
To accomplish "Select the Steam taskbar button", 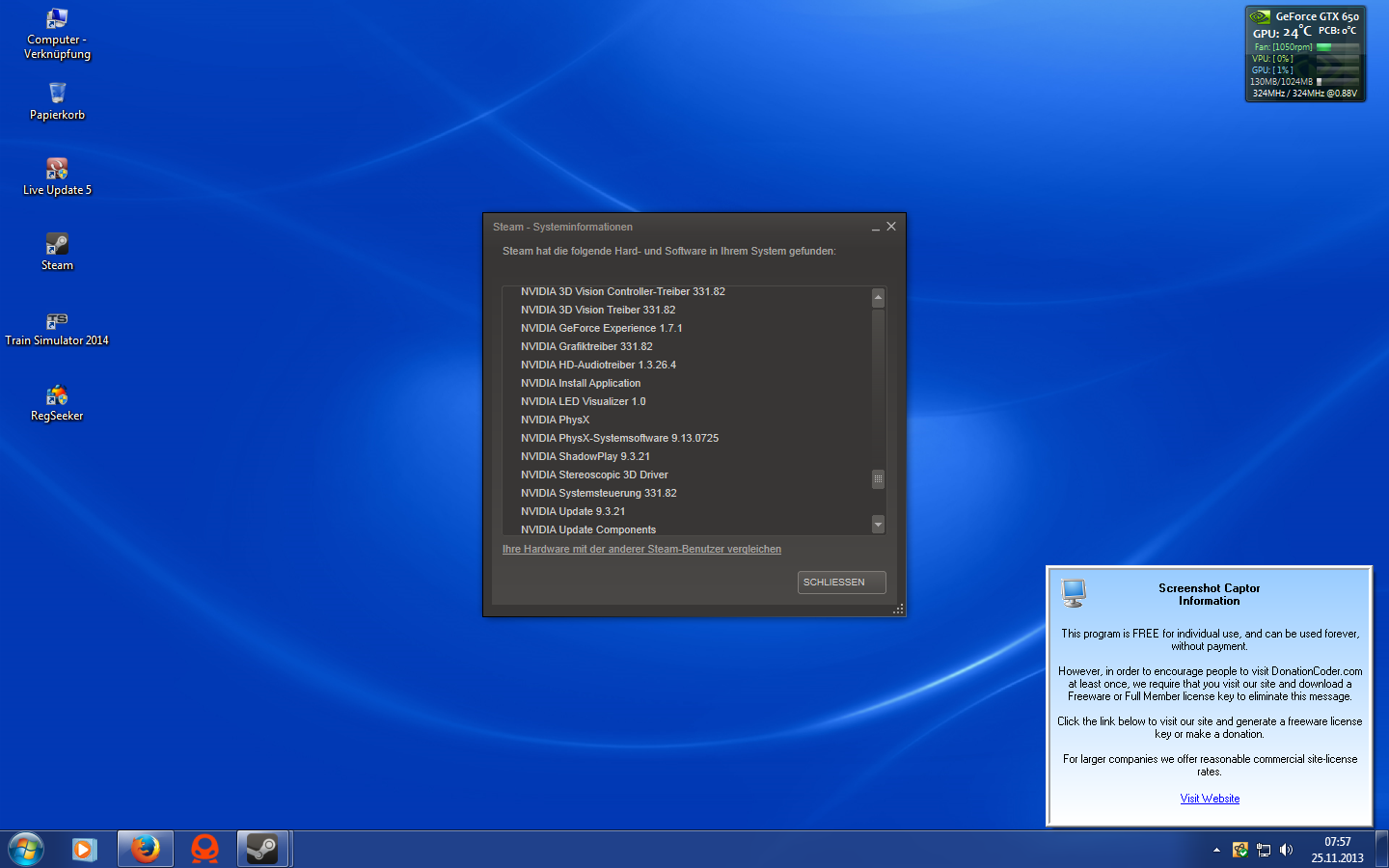I will [262, 849].
